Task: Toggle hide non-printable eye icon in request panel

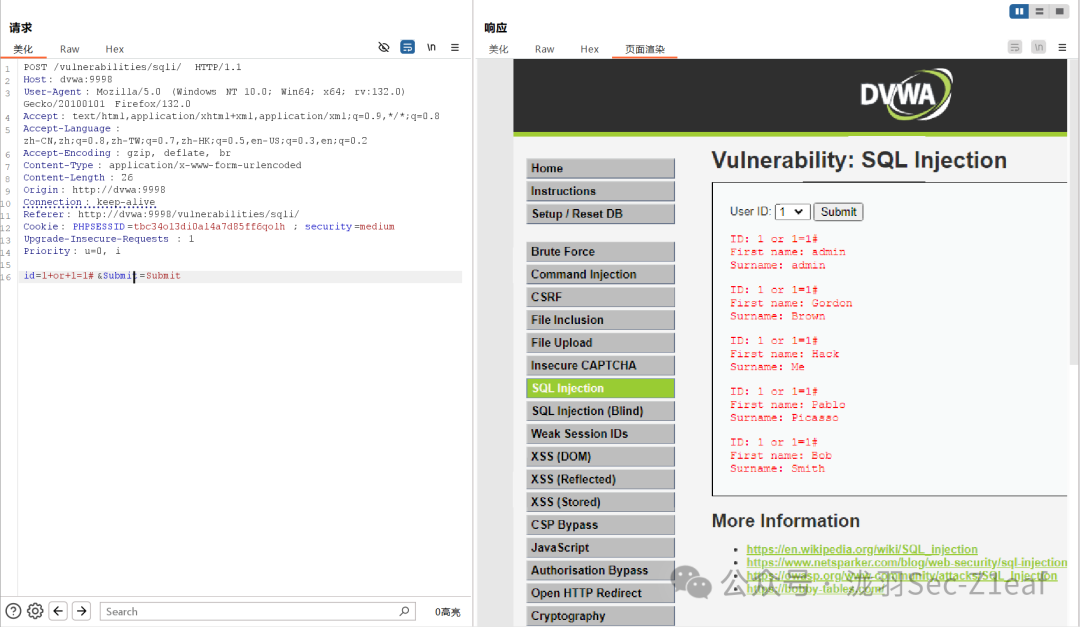Action: pos(384,48)
